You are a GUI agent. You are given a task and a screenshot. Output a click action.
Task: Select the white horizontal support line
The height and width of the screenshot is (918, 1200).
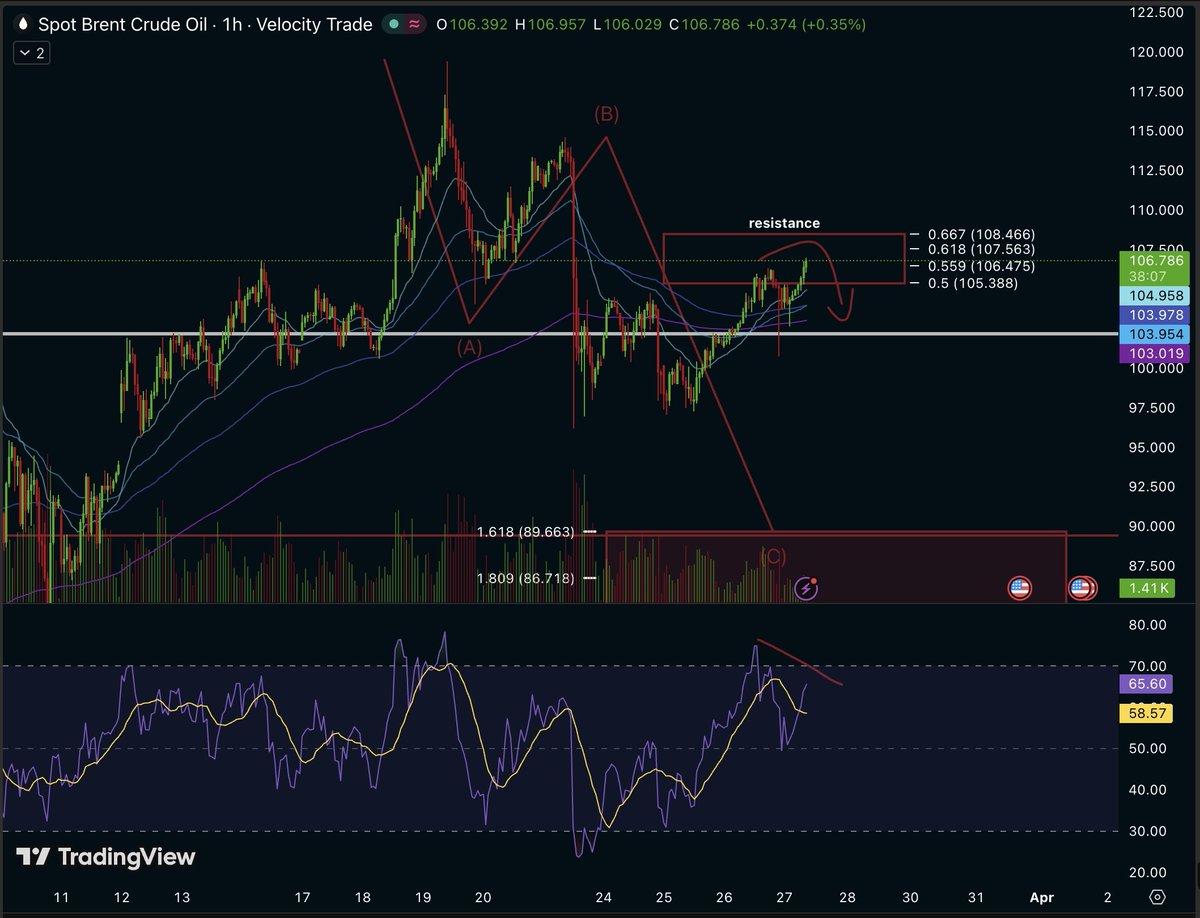[558, 334]
